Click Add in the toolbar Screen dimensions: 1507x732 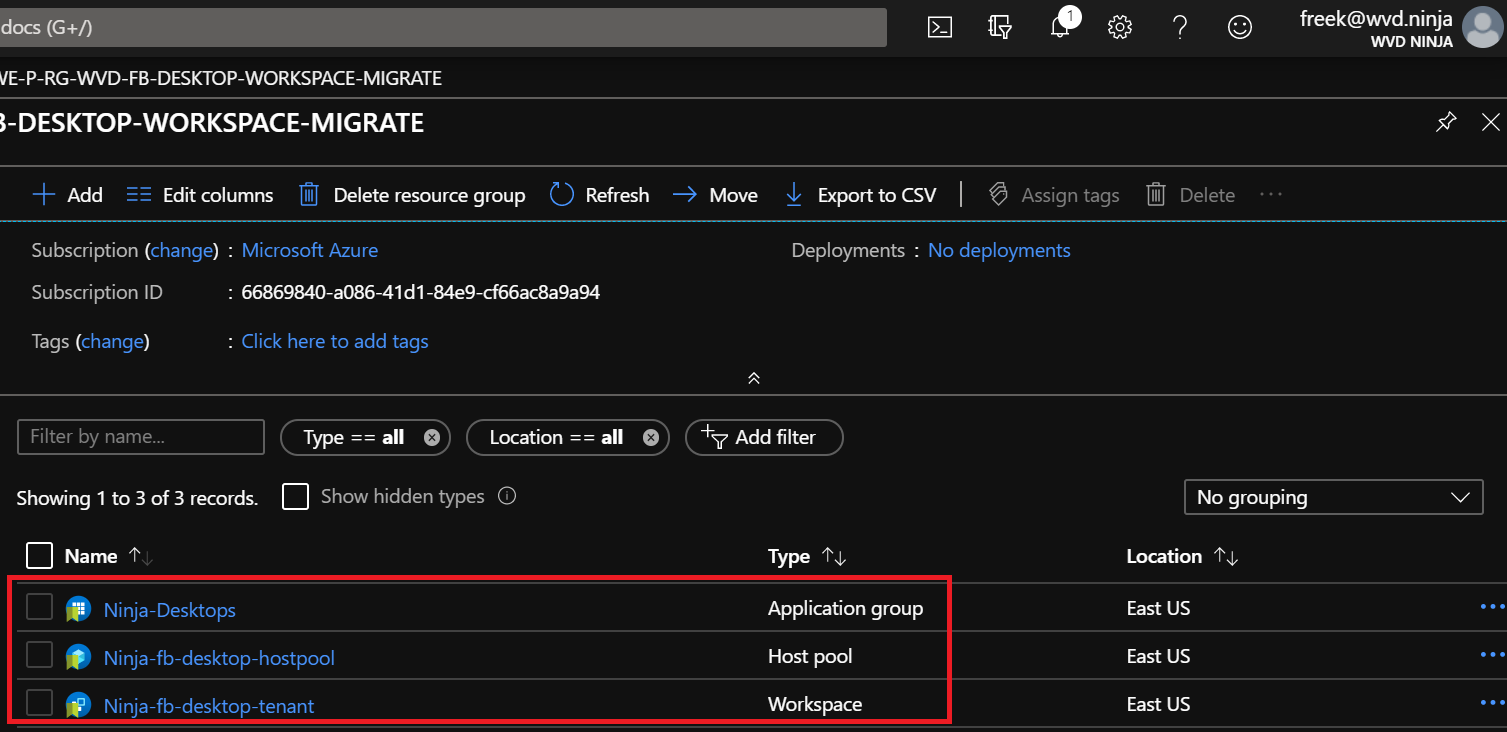(x=67, y=195)
